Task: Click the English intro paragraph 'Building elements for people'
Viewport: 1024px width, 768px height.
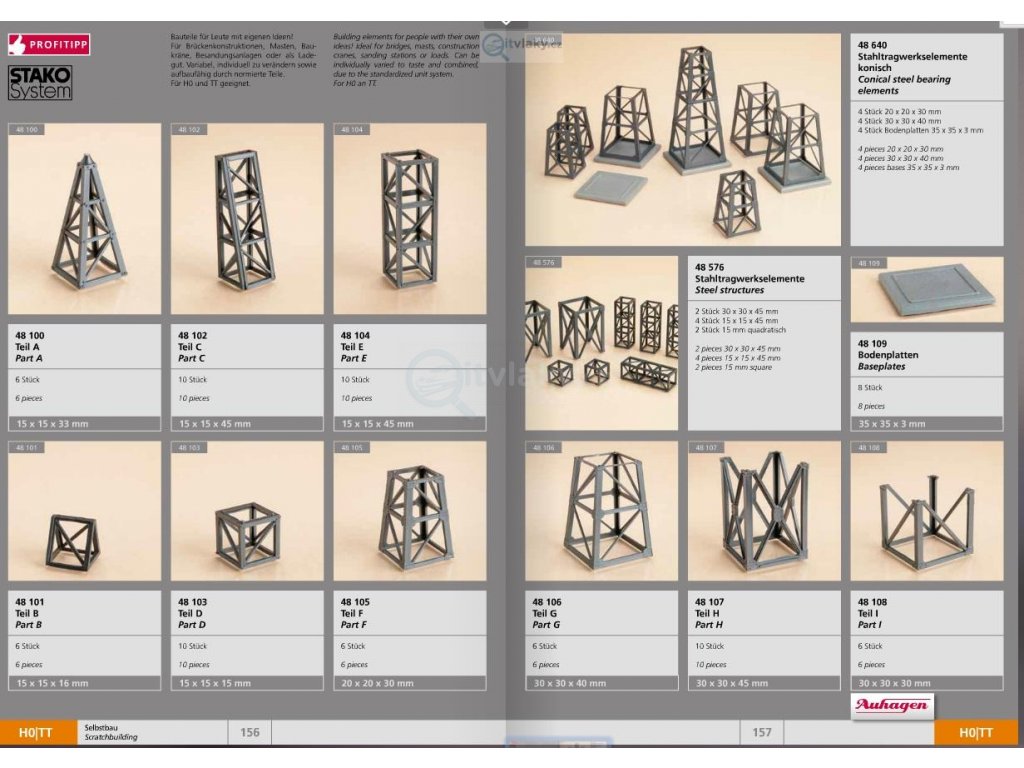Action: [406, 60]
